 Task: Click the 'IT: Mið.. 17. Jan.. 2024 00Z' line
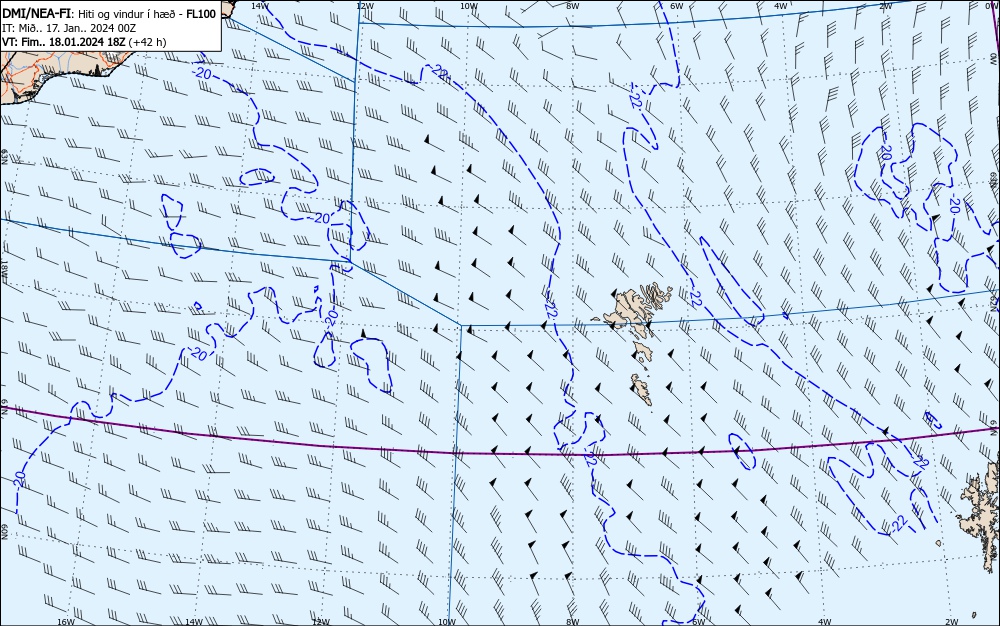coord(69,28)
